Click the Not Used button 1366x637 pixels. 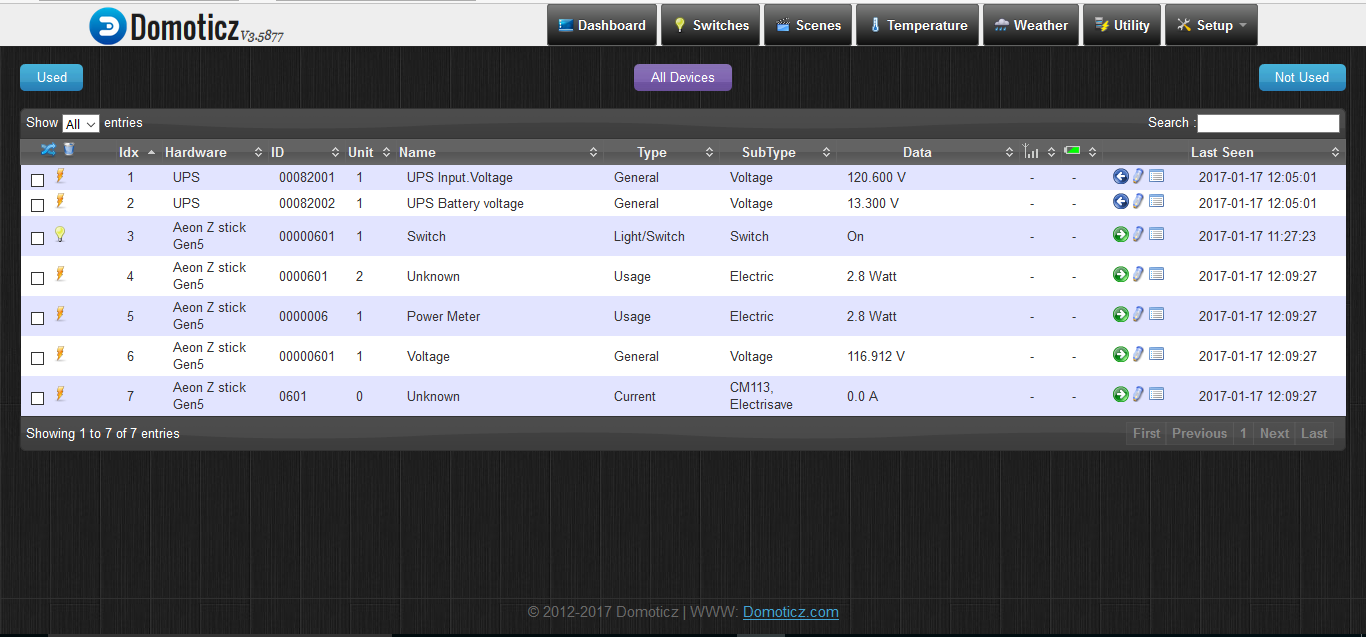coord(1302,77)
